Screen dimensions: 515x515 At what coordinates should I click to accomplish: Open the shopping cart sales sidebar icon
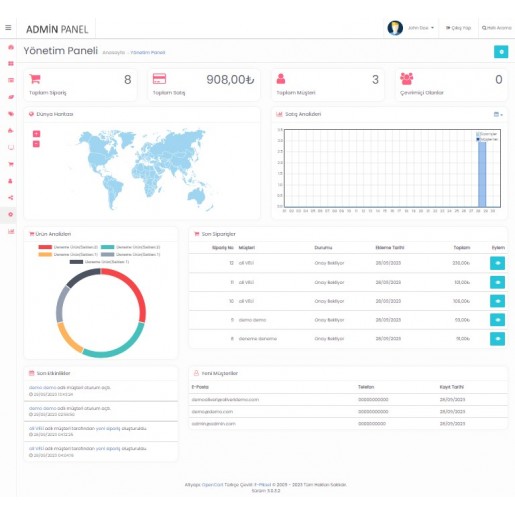point(11,164)
